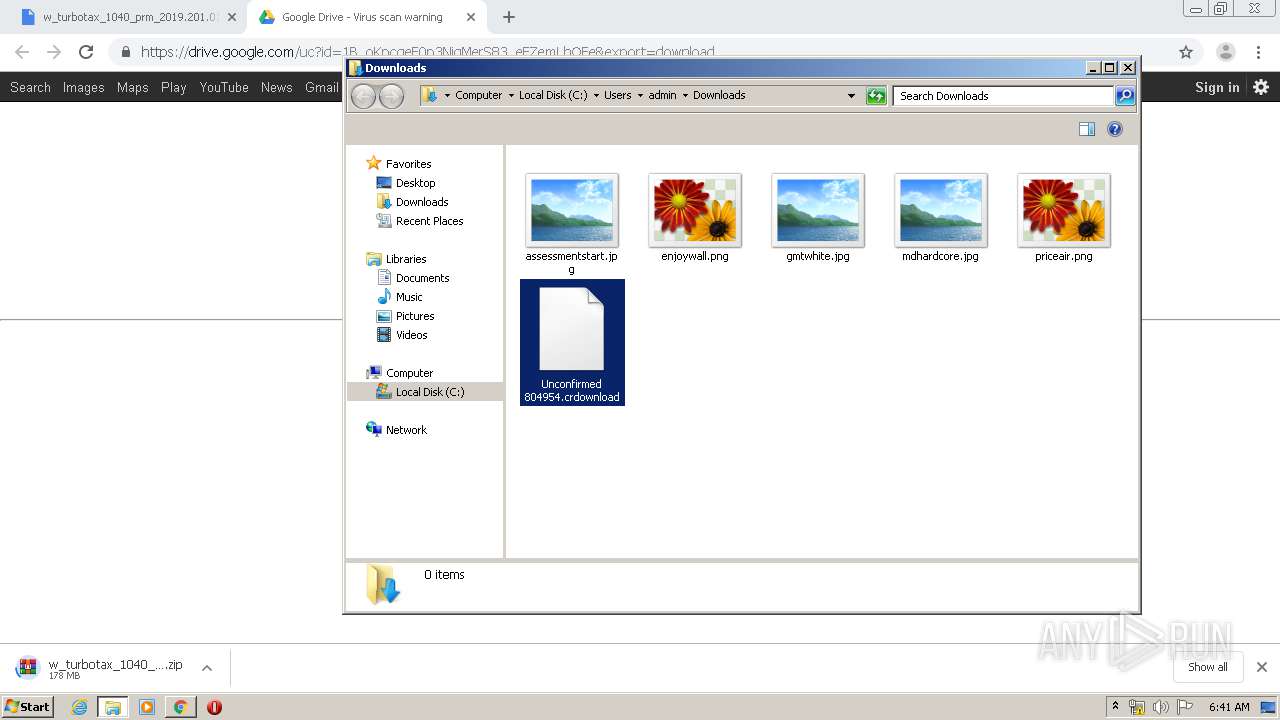The width and height of the screenshot is (1280, 720).
Task: Open Windows Media Player taskbar icon
Action: (x=147, y=707)
